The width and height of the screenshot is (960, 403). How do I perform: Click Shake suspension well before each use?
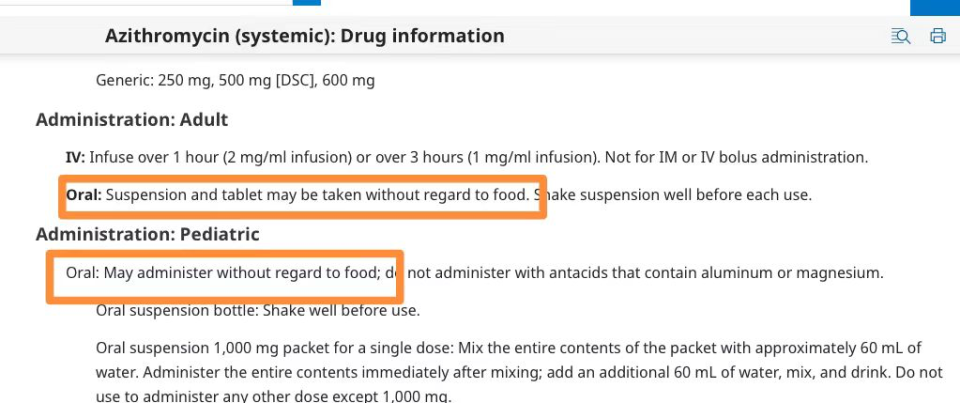[679, 195]
